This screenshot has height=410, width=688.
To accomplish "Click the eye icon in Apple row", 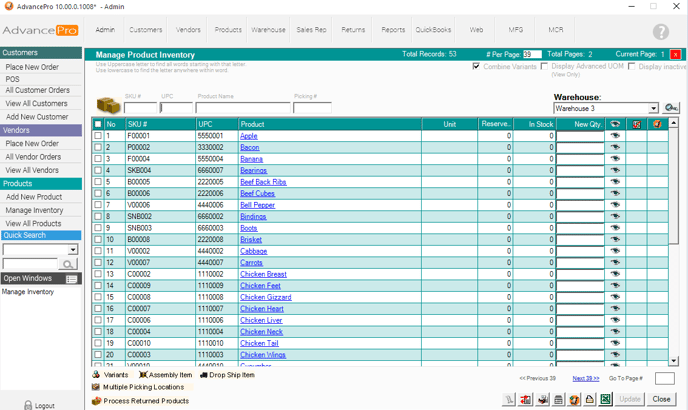I will (x=615, y=136).
